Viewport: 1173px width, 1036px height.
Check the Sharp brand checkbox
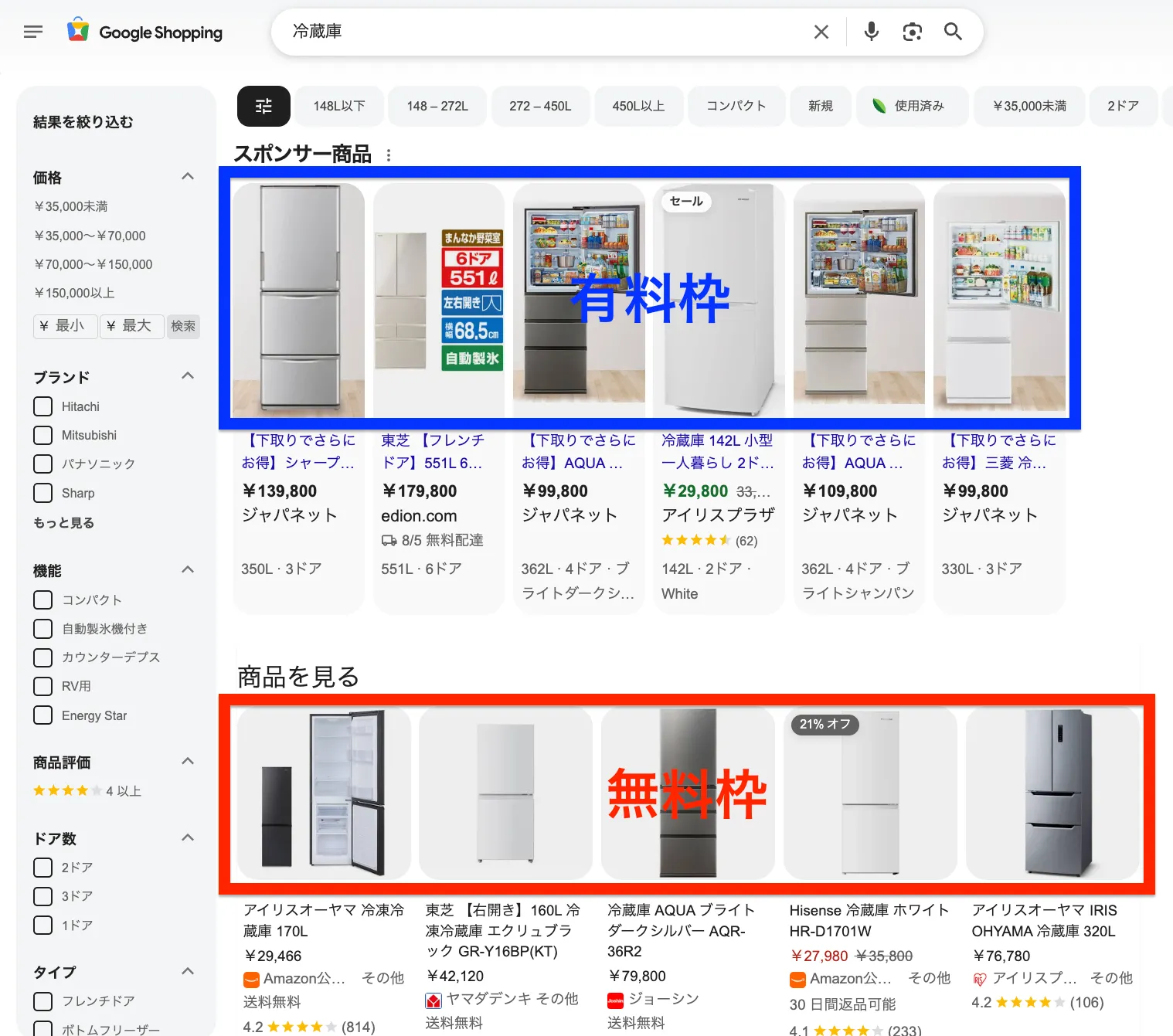(x=43, y=493)
